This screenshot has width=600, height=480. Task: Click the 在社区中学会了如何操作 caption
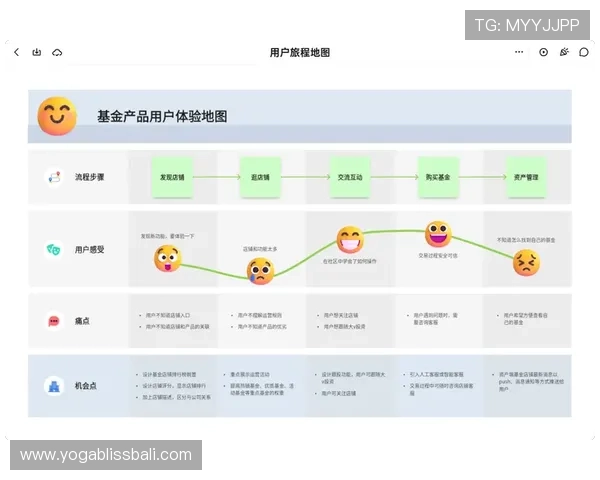(x=350, y=261)
